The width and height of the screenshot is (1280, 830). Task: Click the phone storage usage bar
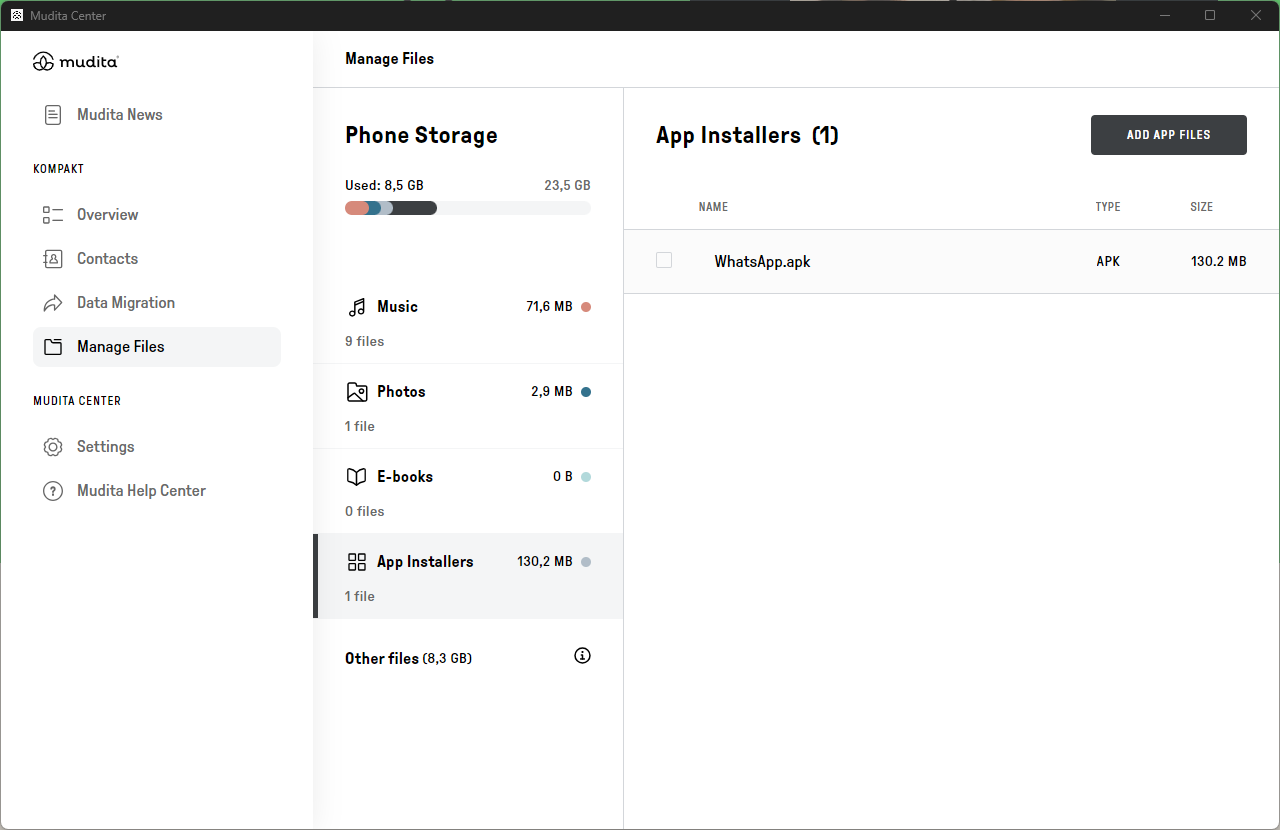[x=468, y=208]
